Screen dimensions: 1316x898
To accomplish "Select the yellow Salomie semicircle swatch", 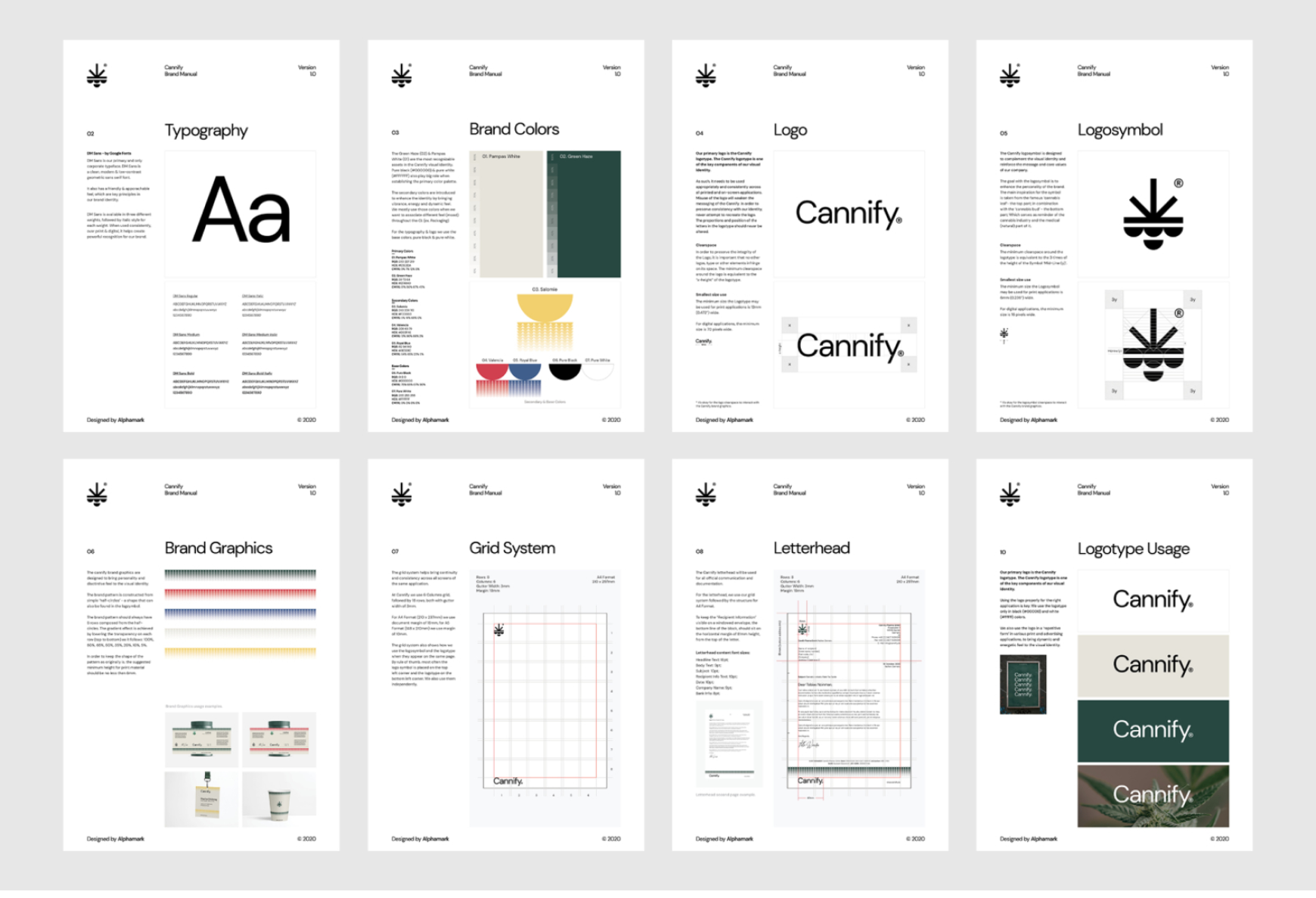I will coord(545,306).
